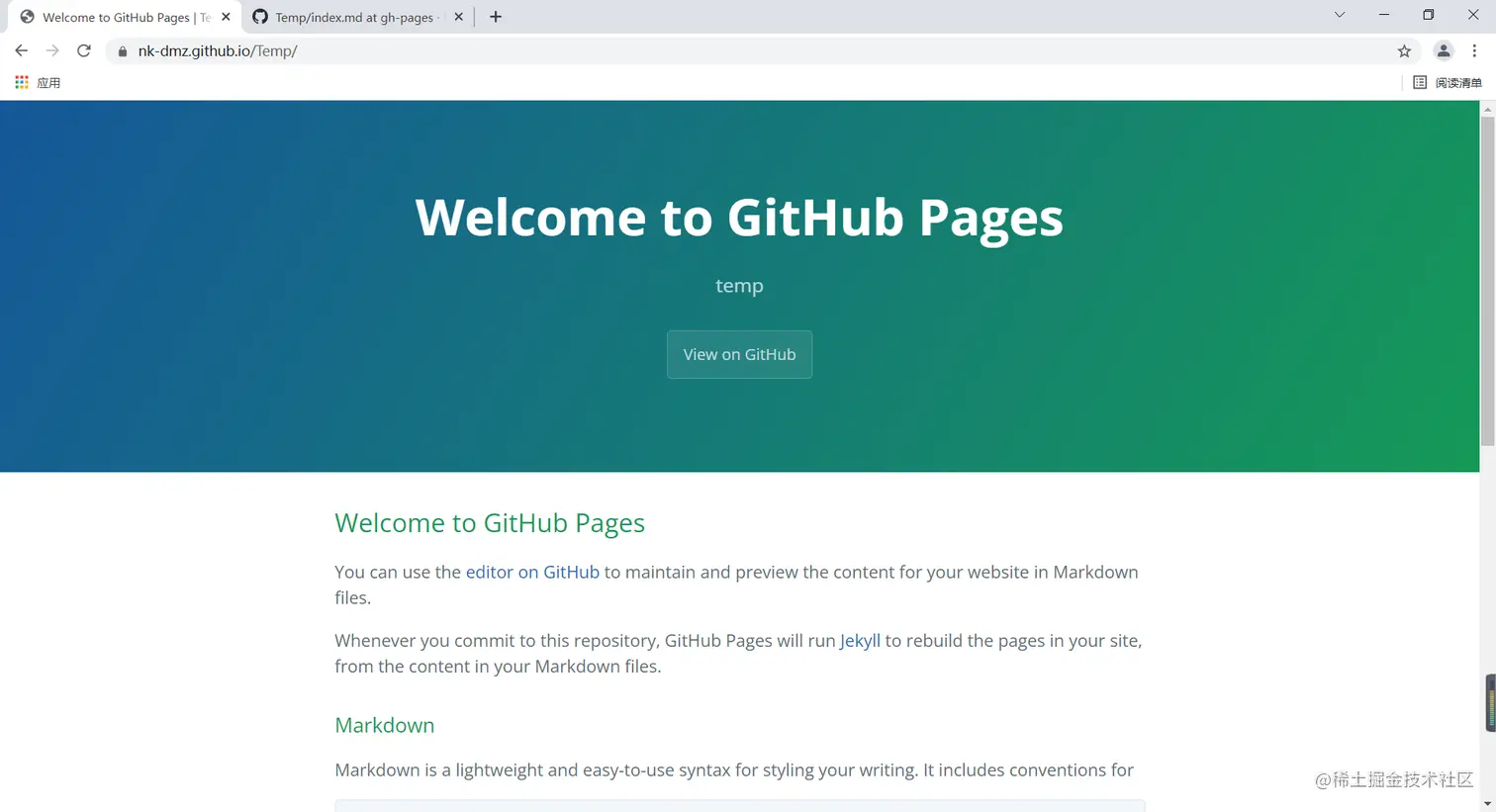Bookmark this page with the star icon
This screenshot has width=1496, height=812.
[1404, 51]
